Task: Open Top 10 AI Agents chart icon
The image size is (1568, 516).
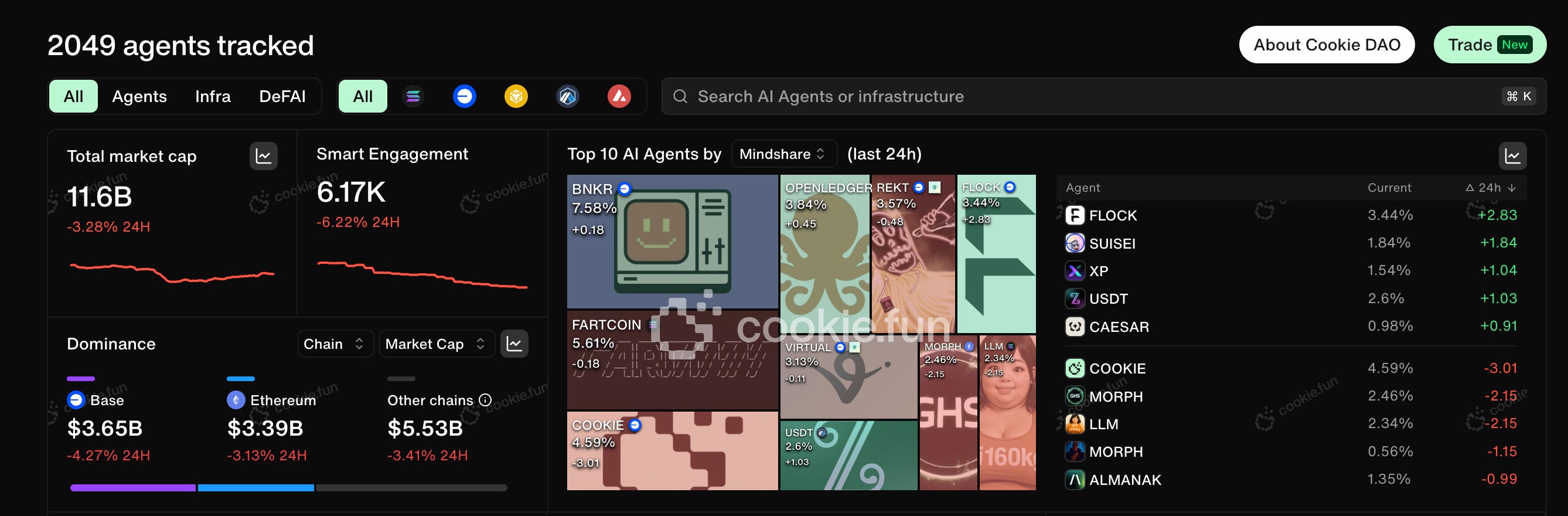Action: (1512, 157)
